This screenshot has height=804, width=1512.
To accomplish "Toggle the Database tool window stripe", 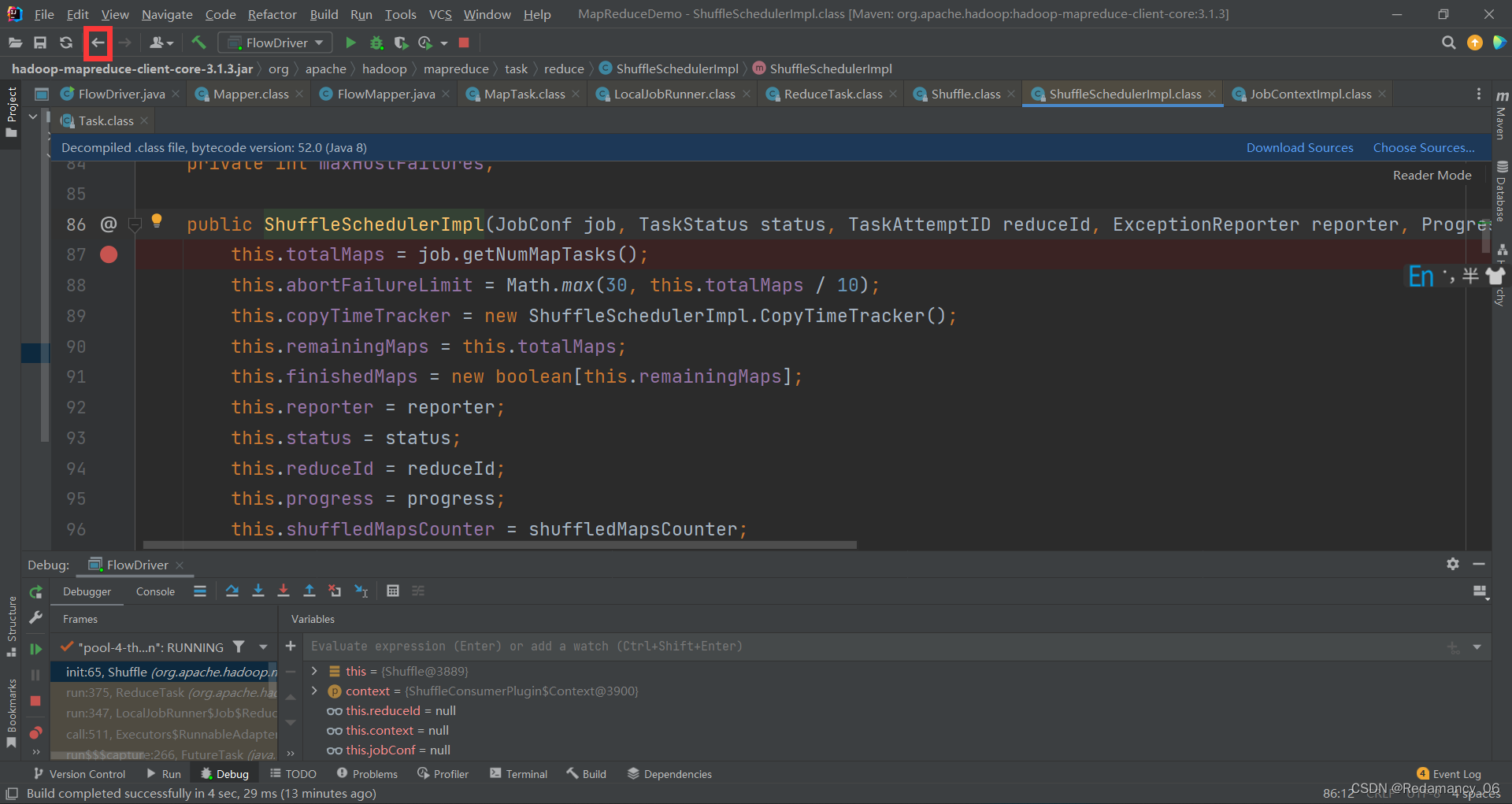I will coord(1502,191).
